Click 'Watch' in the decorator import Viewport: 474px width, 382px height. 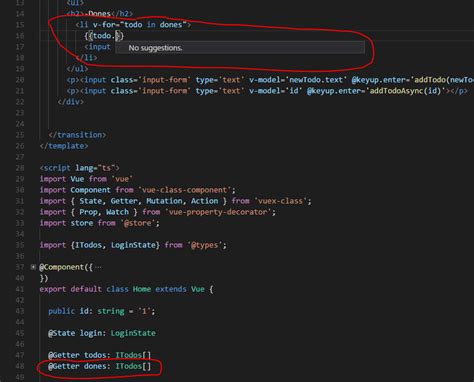pyautogui.click(x=117, y=212)
